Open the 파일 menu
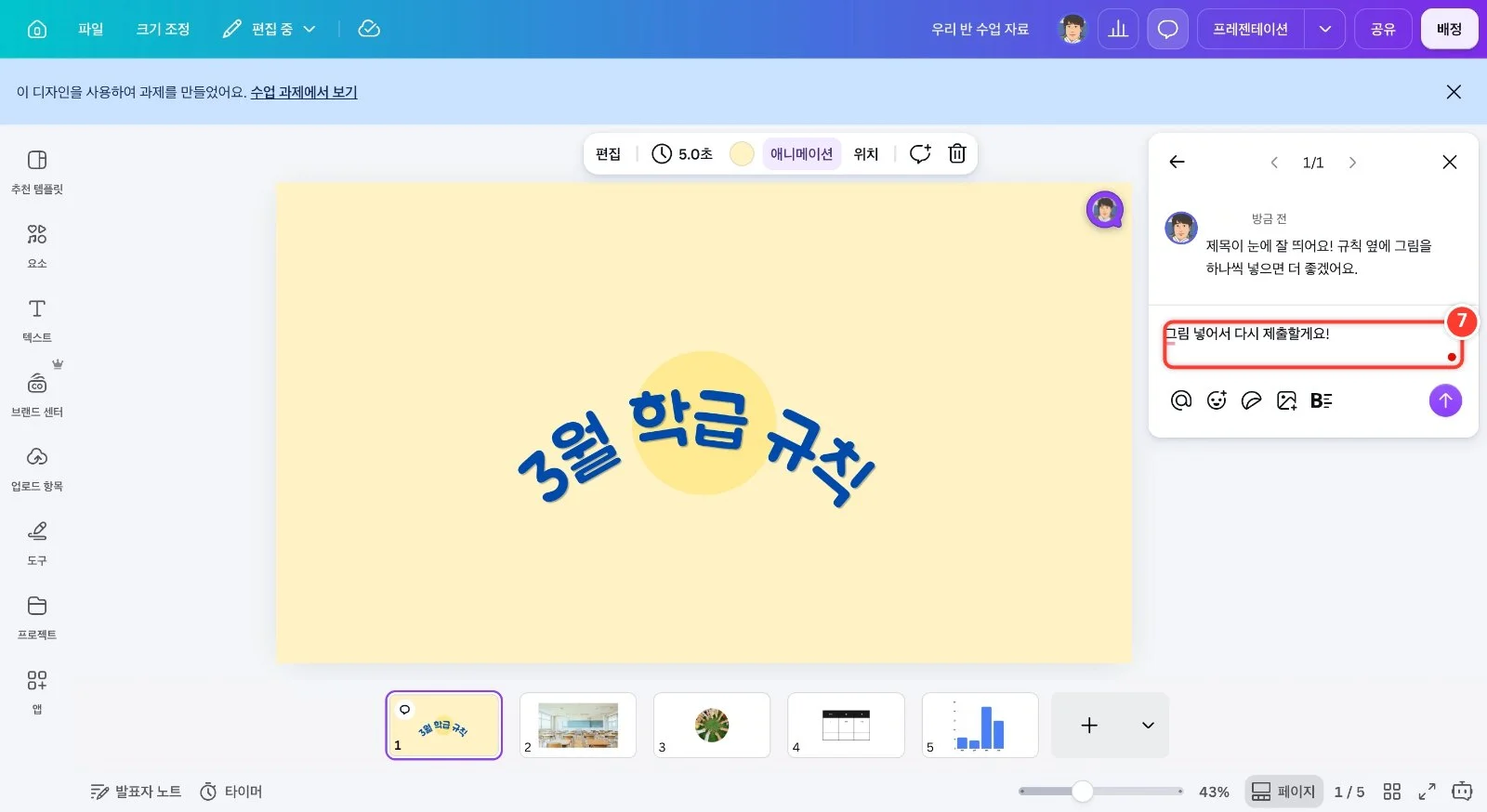This screenshot has height=812, width=1487. pos(91,29)
